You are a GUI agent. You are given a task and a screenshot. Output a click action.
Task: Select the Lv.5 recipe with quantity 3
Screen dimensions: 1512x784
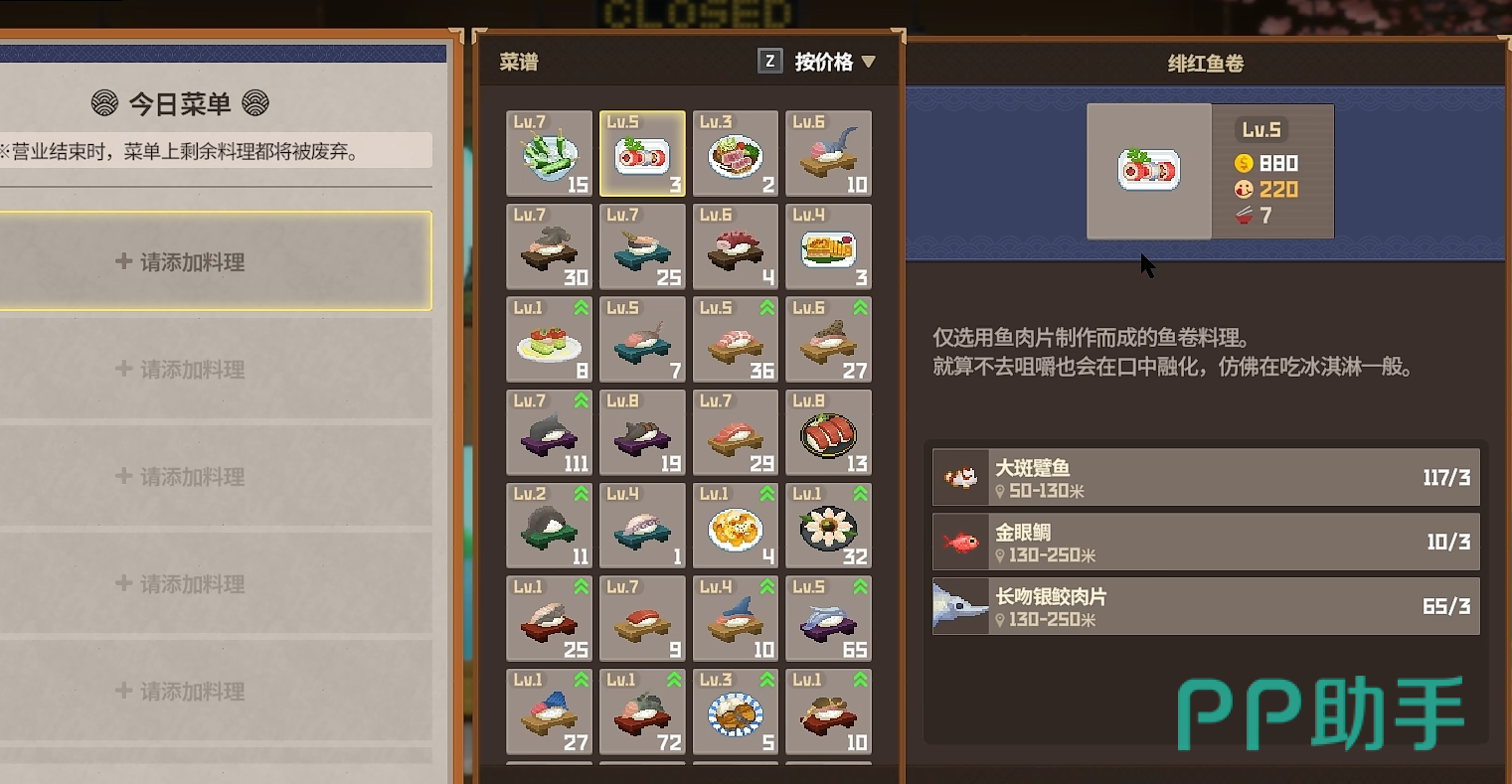[642, 154]
